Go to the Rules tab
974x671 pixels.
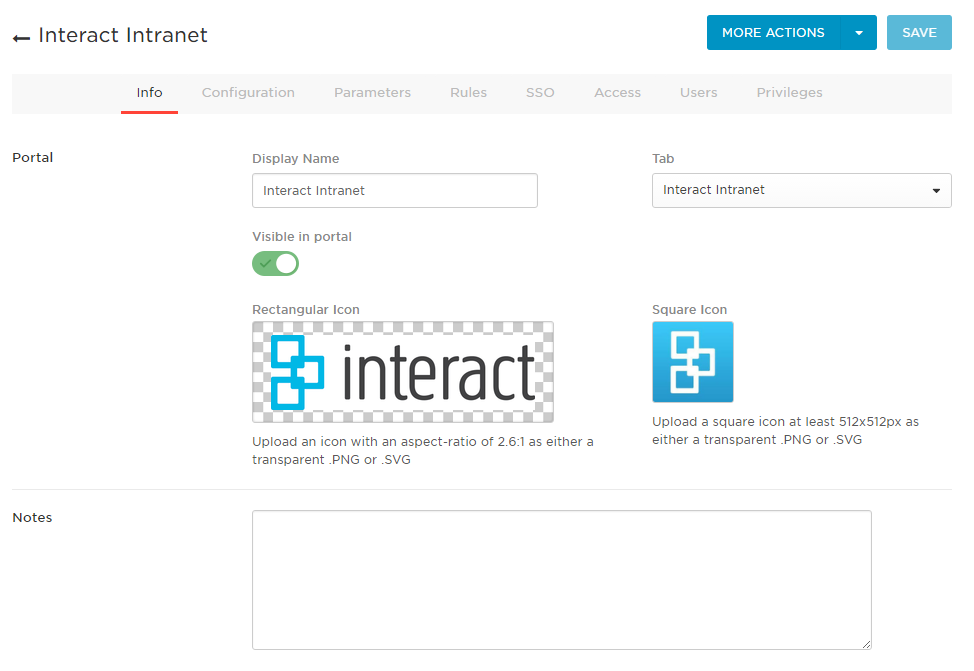point(468,93)
